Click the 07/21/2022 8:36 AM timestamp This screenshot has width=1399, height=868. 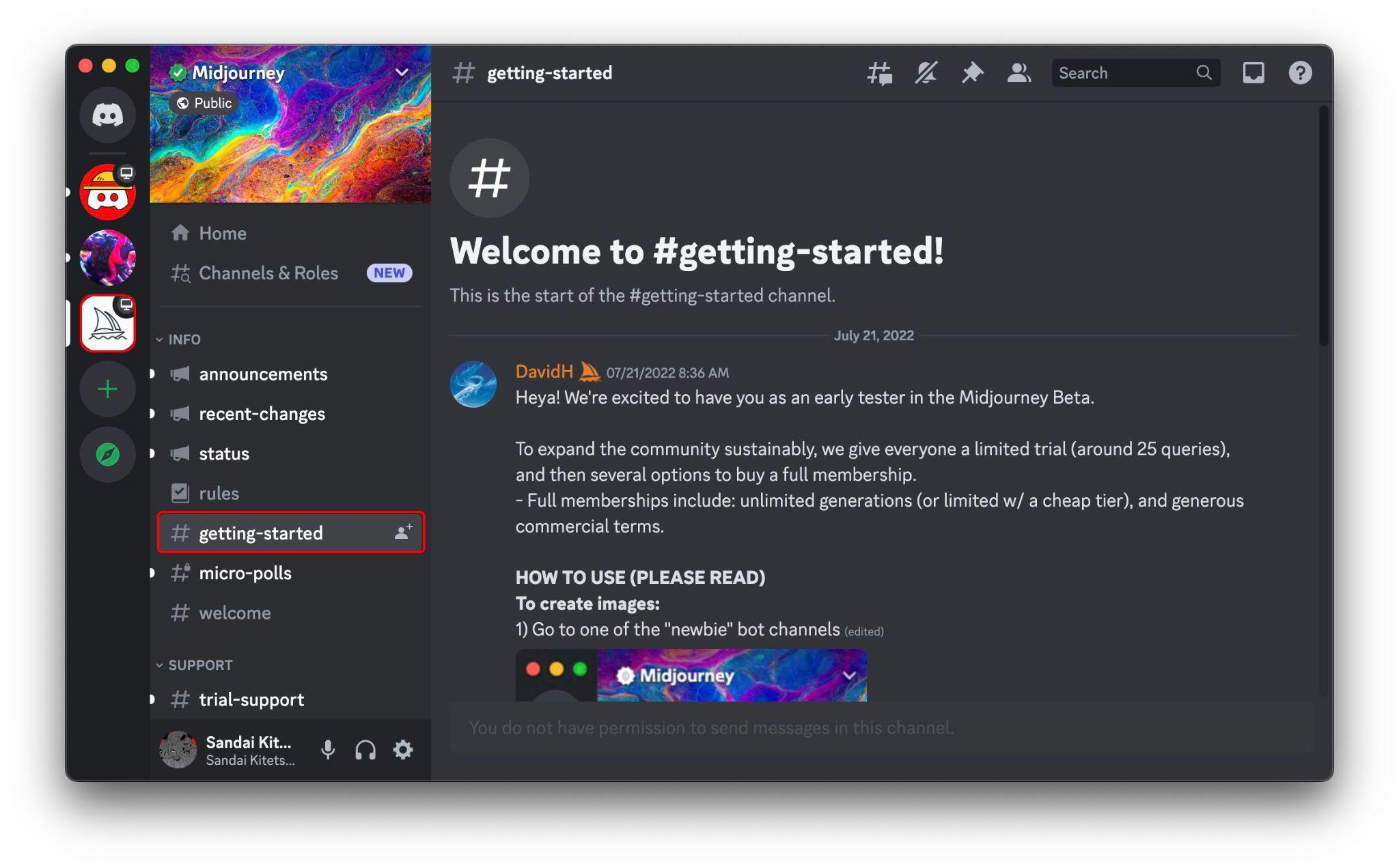667,373
